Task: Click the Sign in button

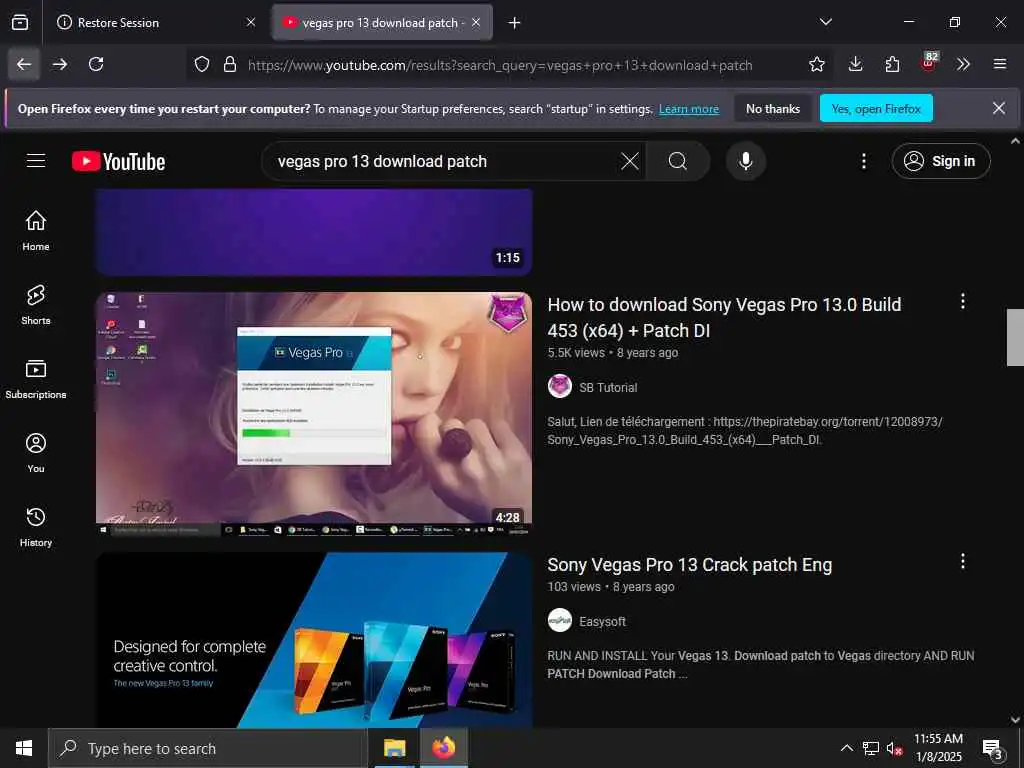Action: click(x=941, y=161)
